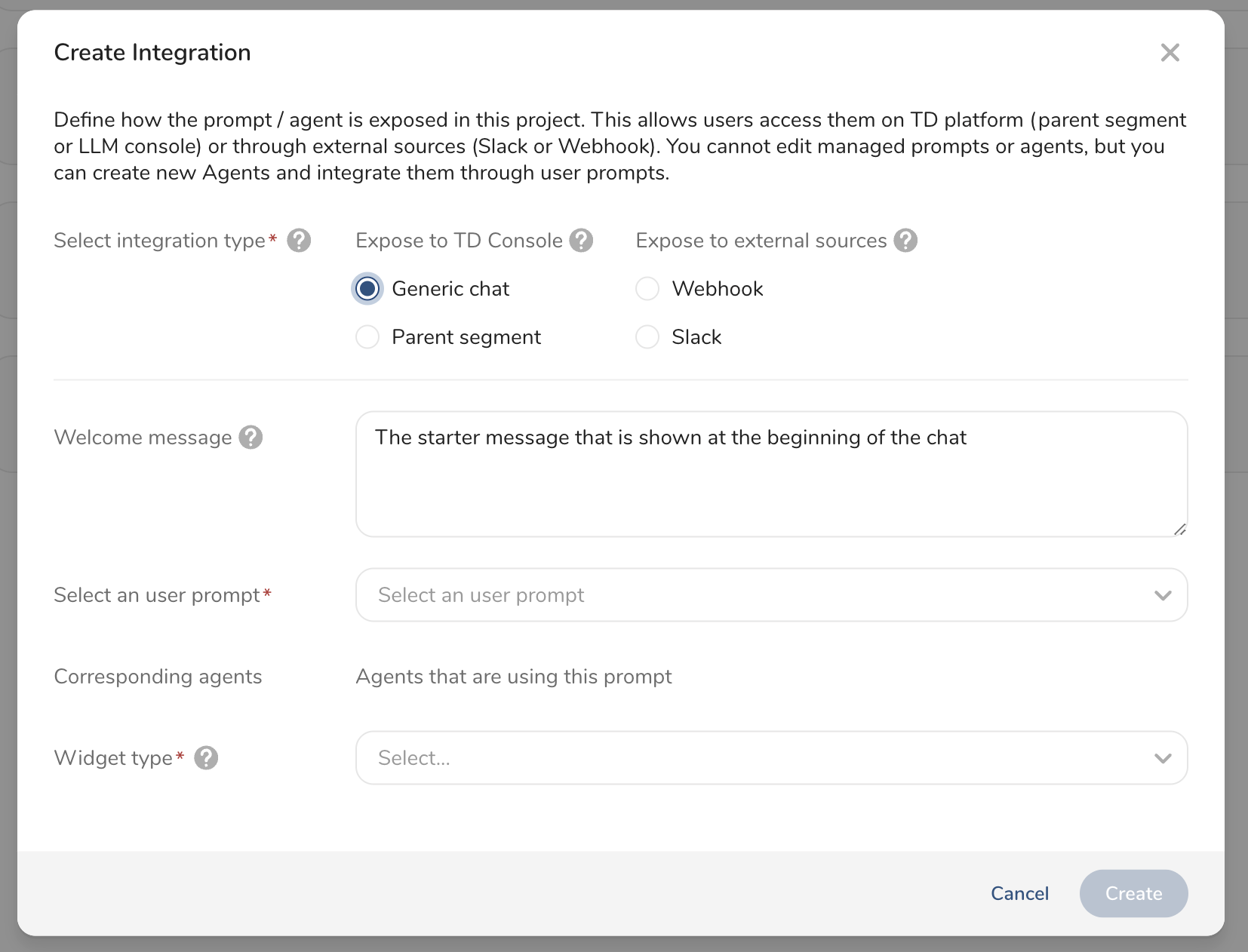1248x952 pixels.
Task: Click the resize handle of welcome message box
Action: click(1180, 530)
